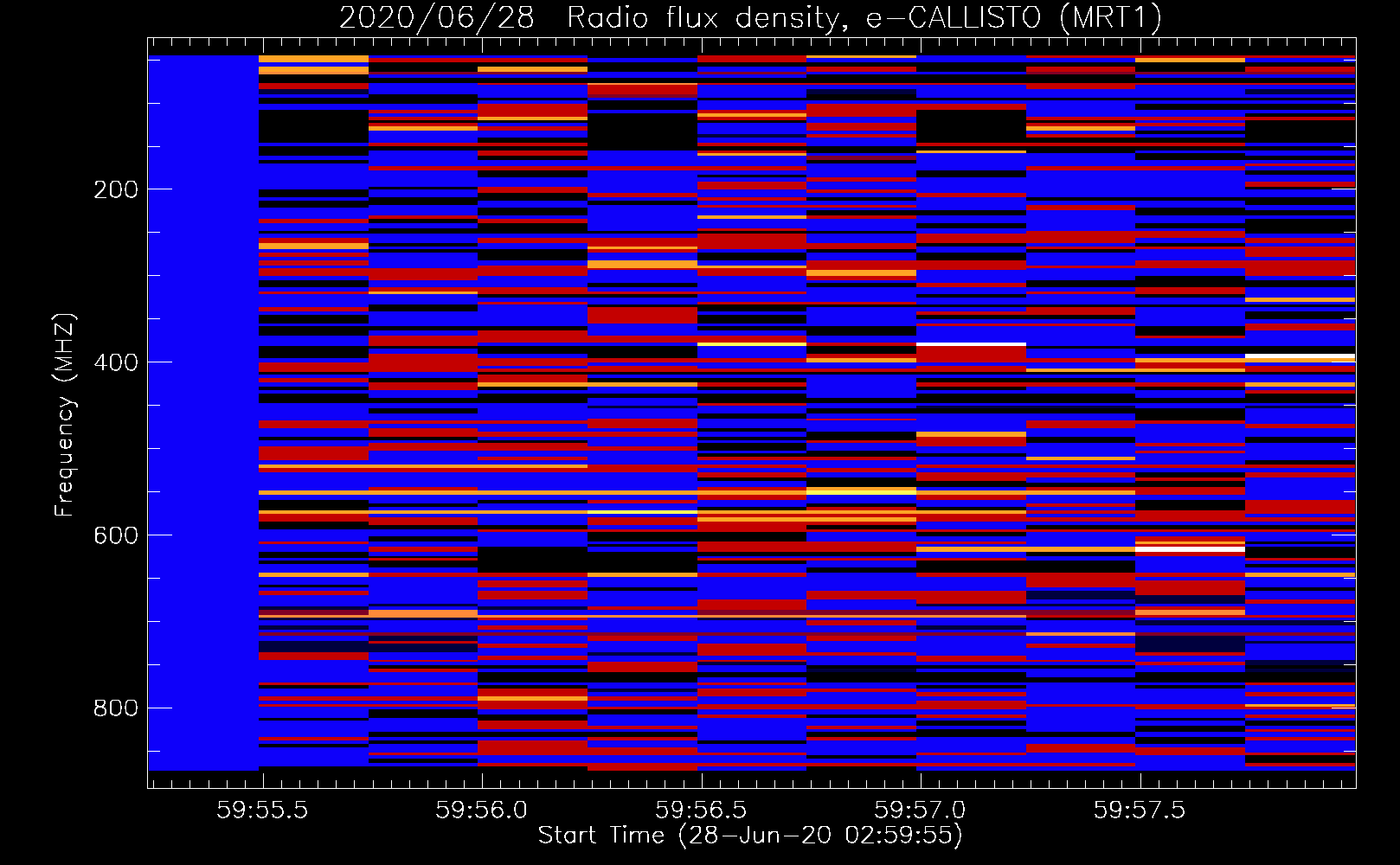This screenshot has width=1400, height=865.
Task: Click the 59:55.5 time tick label
Action: (262, 810)
